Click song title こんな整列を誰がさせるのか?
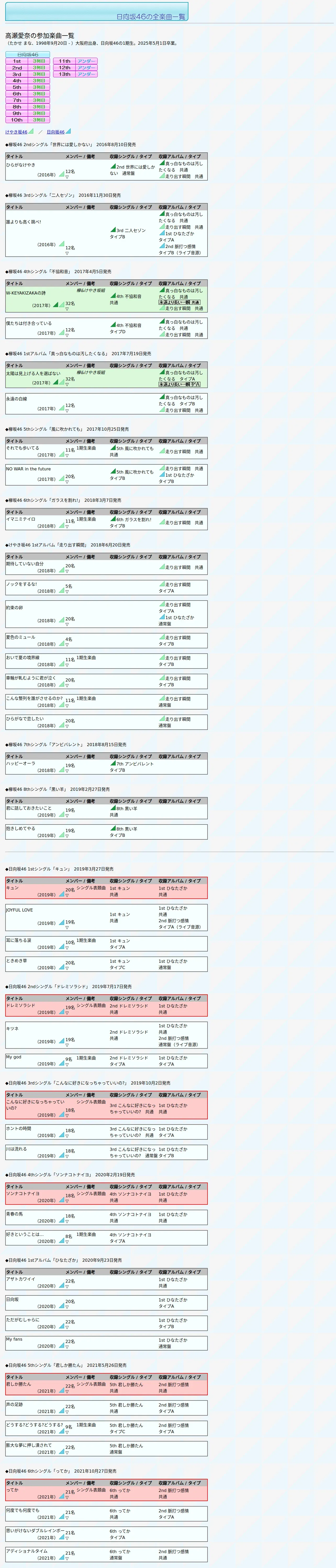 pos(34,698)
